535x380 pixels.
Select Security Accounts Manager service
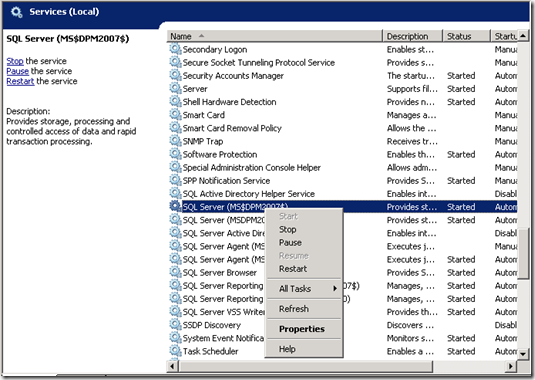tap(343, 75)
